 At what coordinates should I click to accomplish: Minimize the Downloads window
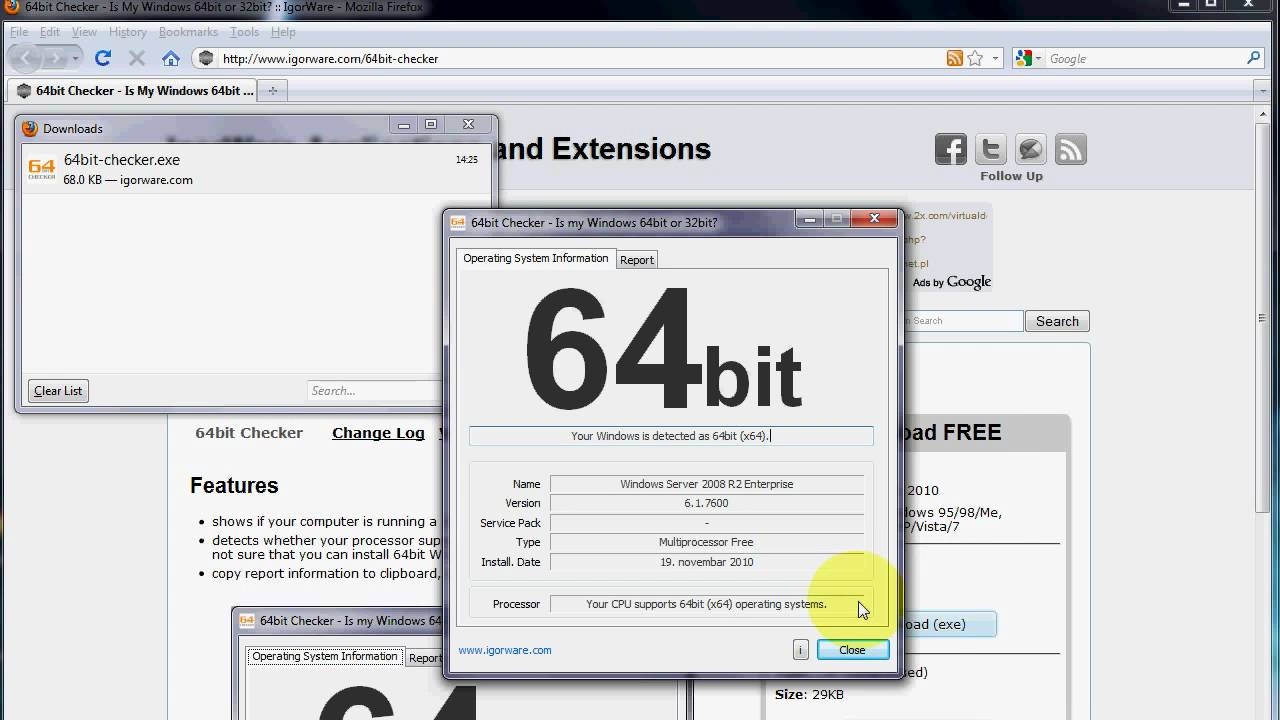(404, 125)
